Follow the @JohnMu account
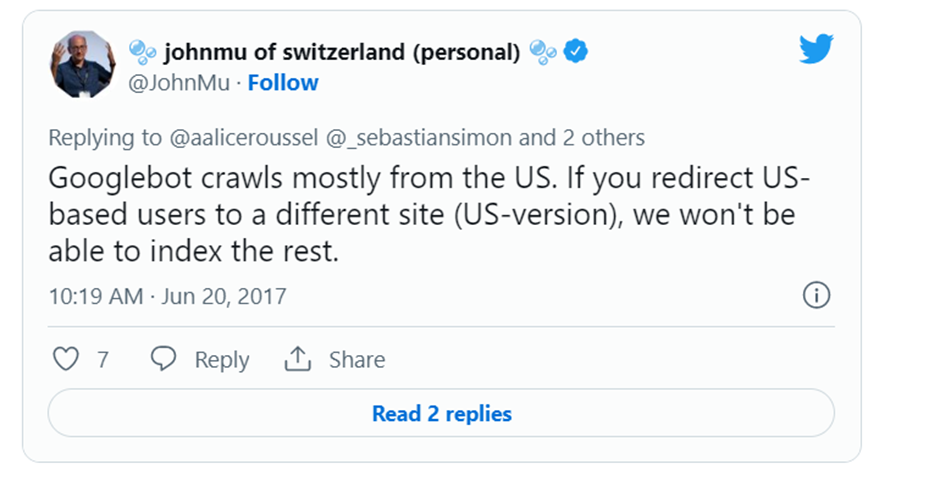Image resolution: width=940 pixels, height=486 pixels. coord(283,83)
